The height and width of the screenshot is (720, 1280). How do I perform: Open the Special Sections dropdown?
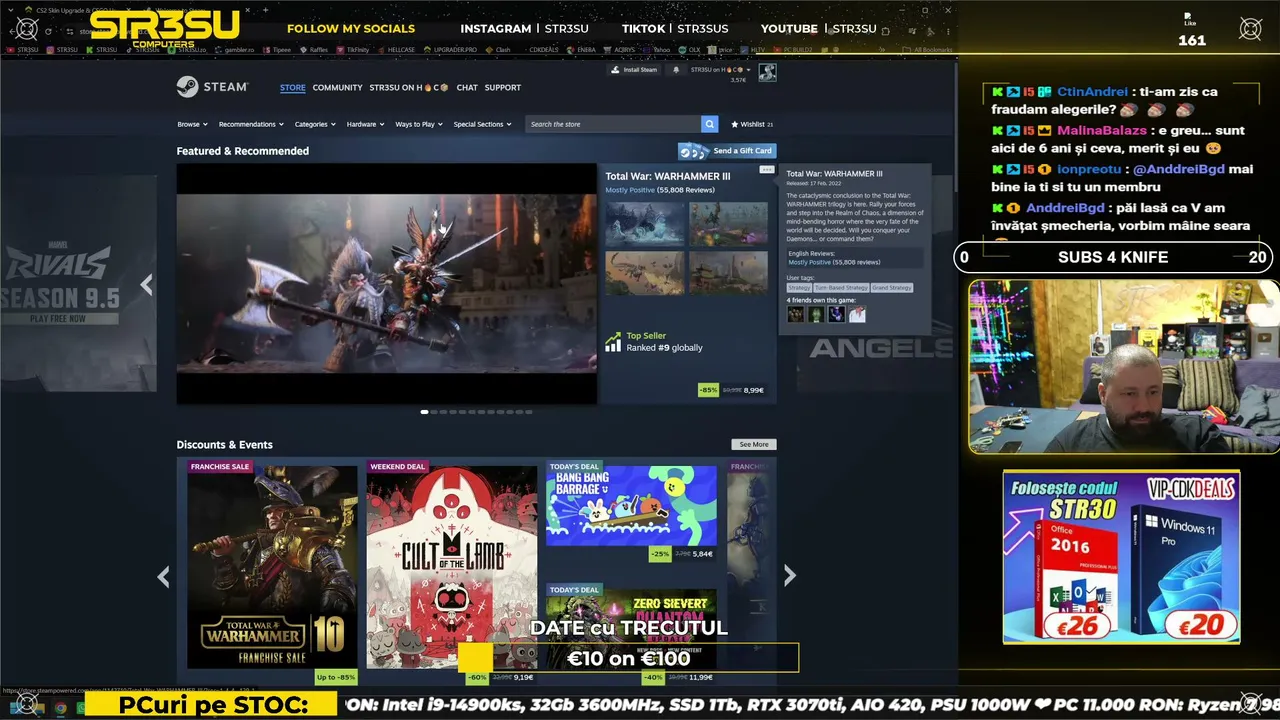(x=482, y=124)
